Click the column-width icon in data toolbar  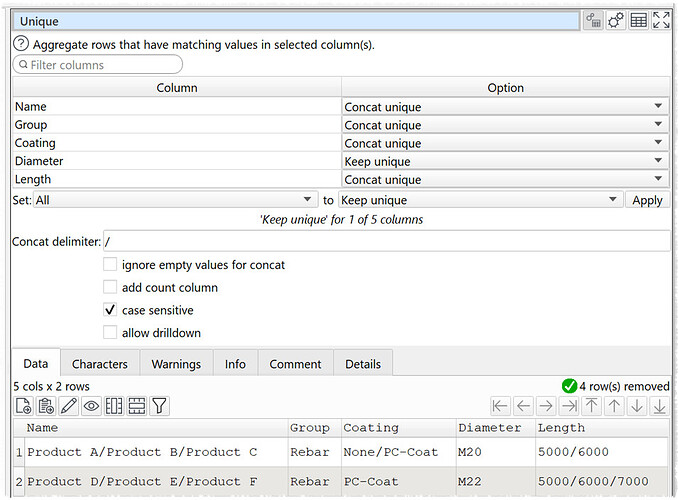pyautogui.click(x=114, y=406)
